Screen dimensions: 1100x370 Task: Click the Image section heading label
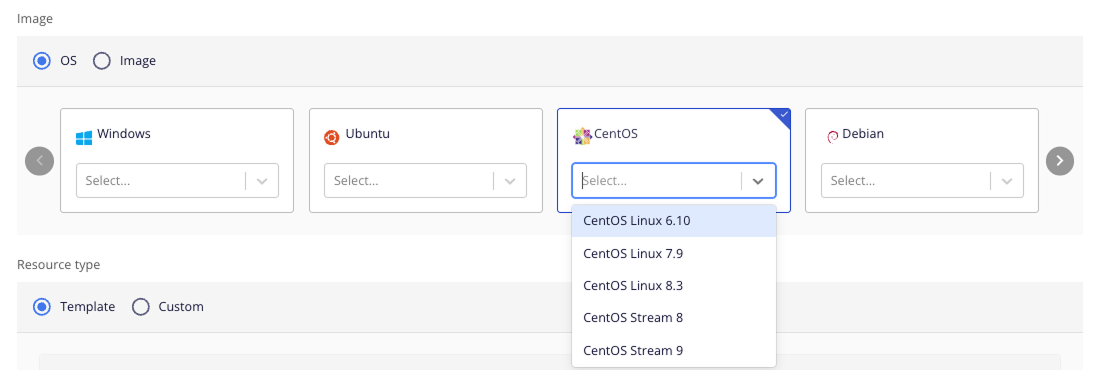(x=34, y=19)
